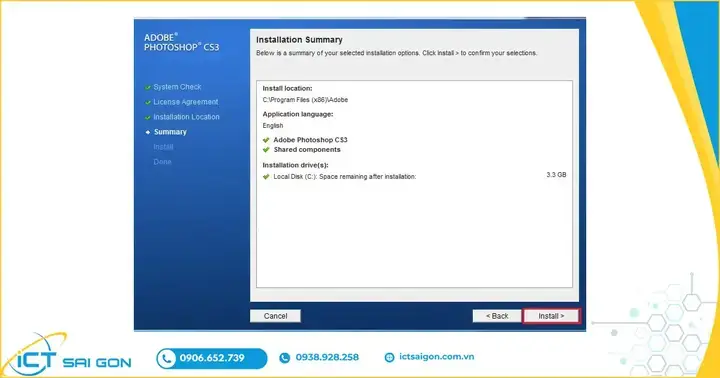Click checkmark beside Shared components

click(x=266, y=150)
